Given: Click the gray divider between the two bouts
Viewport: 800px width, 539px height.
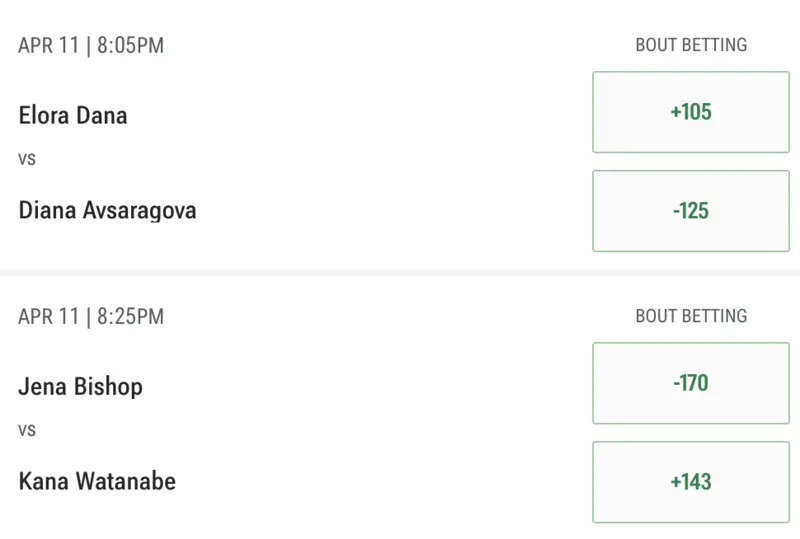Looking at the screenshot, I should pos(400,272).
